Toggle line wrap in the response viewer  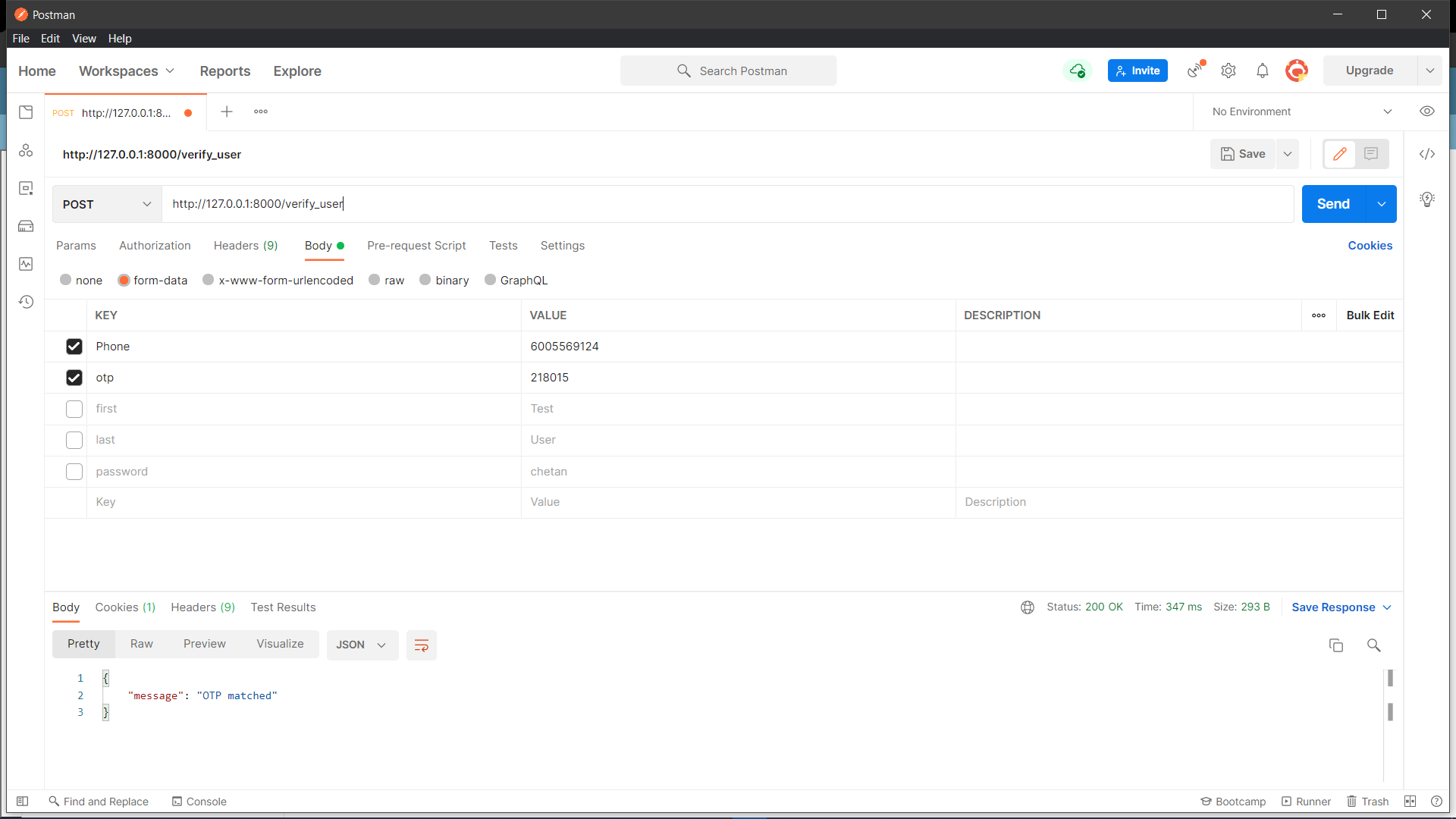(x=422, y=645)
